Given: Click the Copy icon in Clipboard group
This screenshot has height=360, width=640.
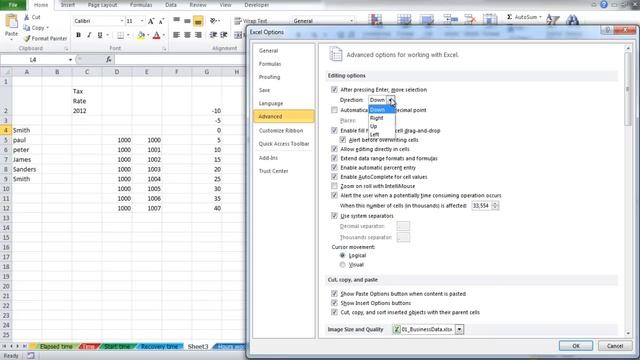Looking at the screenshot, I should click(x=27, y=28).
